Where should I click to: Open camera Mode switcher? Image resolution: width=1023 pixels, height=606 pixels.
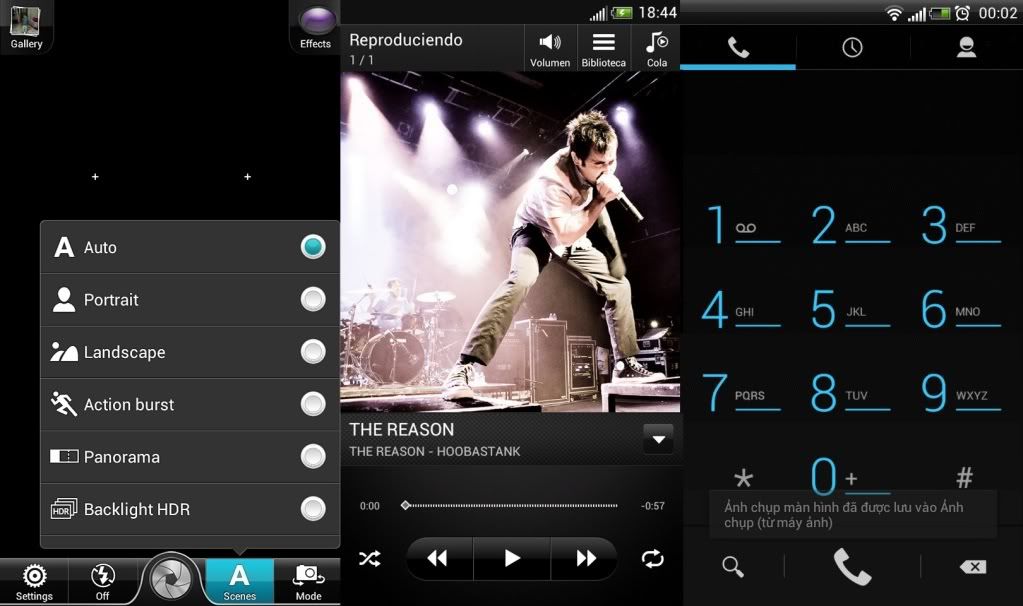308,582
